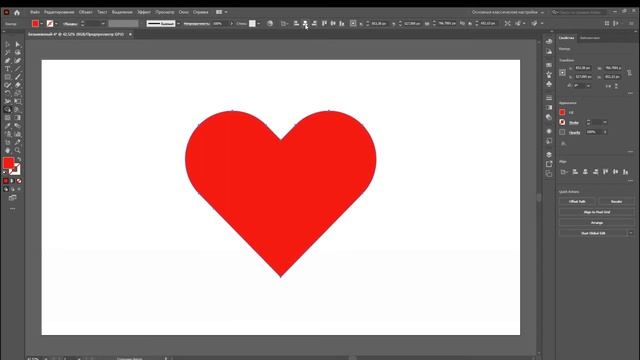The width and height of the screenshot is (640, 360).
Task: Click the fx effects icon in Appearance section
Action: coord(563,143)
